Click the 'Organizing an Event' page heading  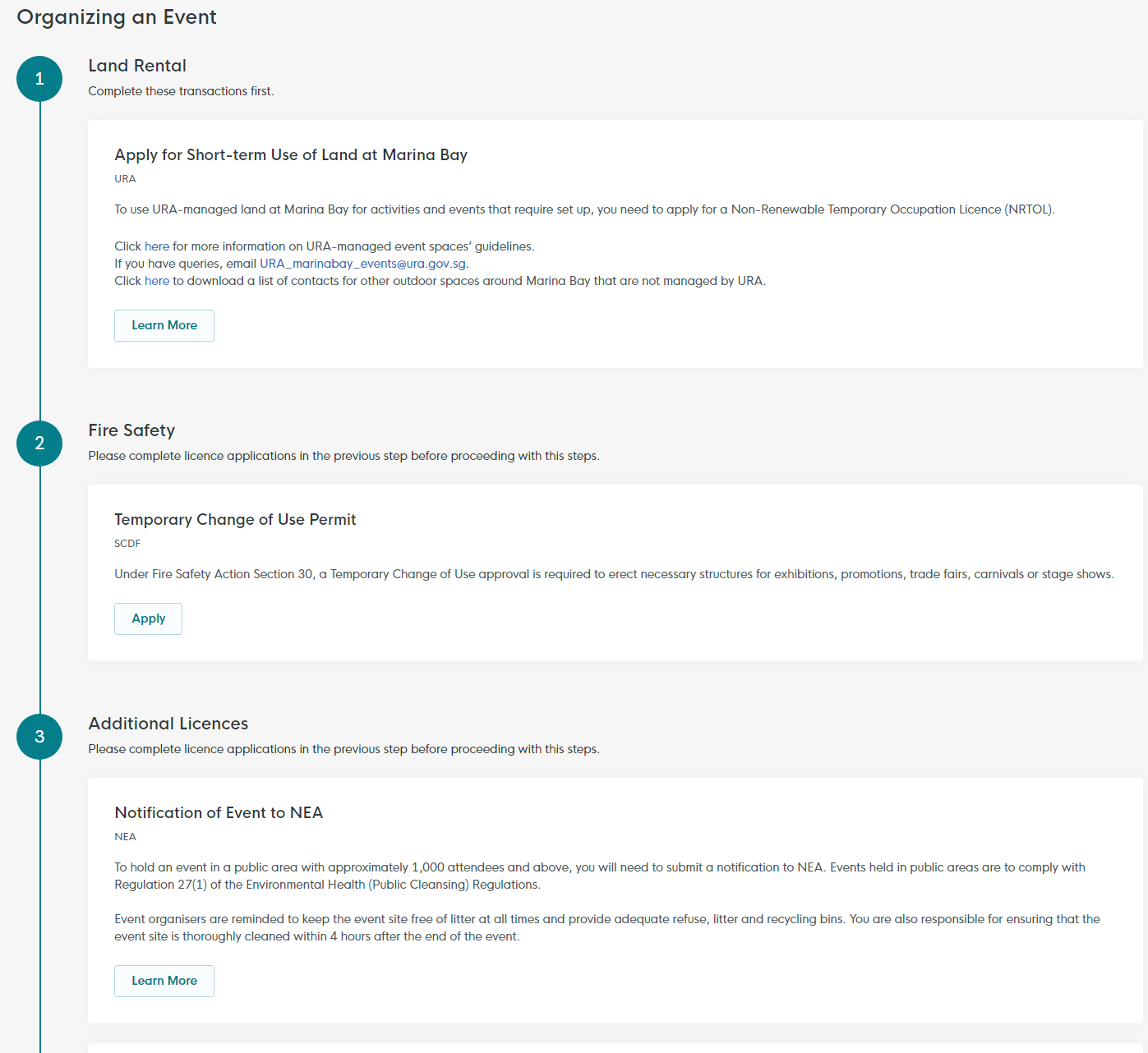117,17
